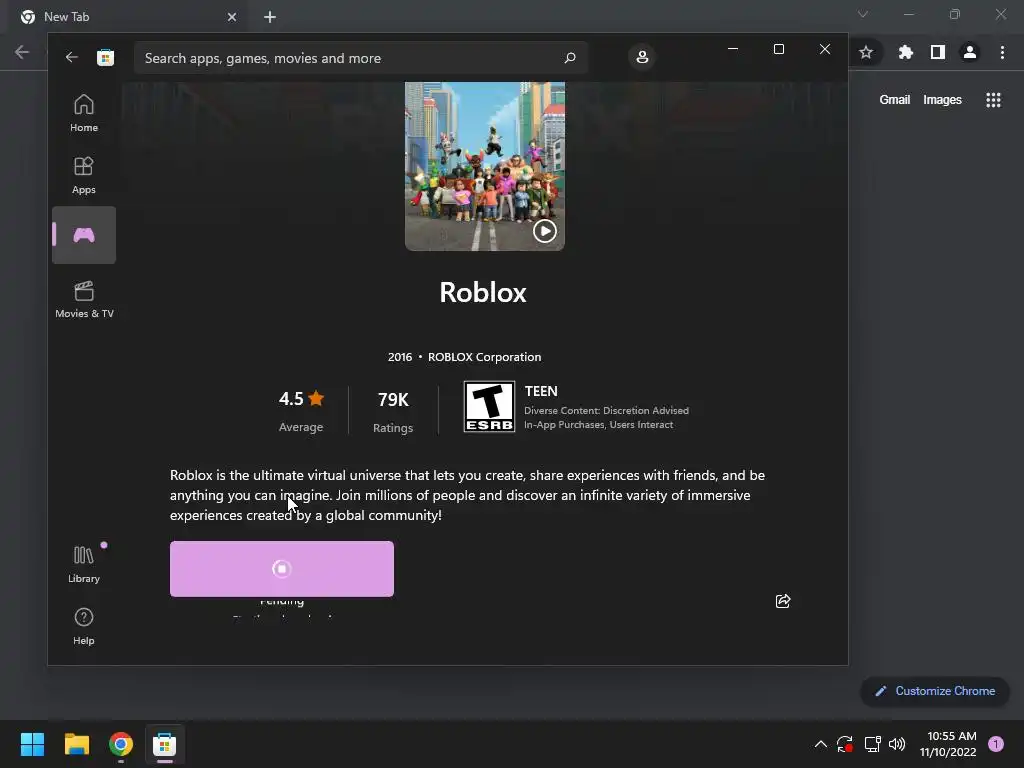Click the 2016 release year text
Screen dimensions: 1024x768
[400, 357]
